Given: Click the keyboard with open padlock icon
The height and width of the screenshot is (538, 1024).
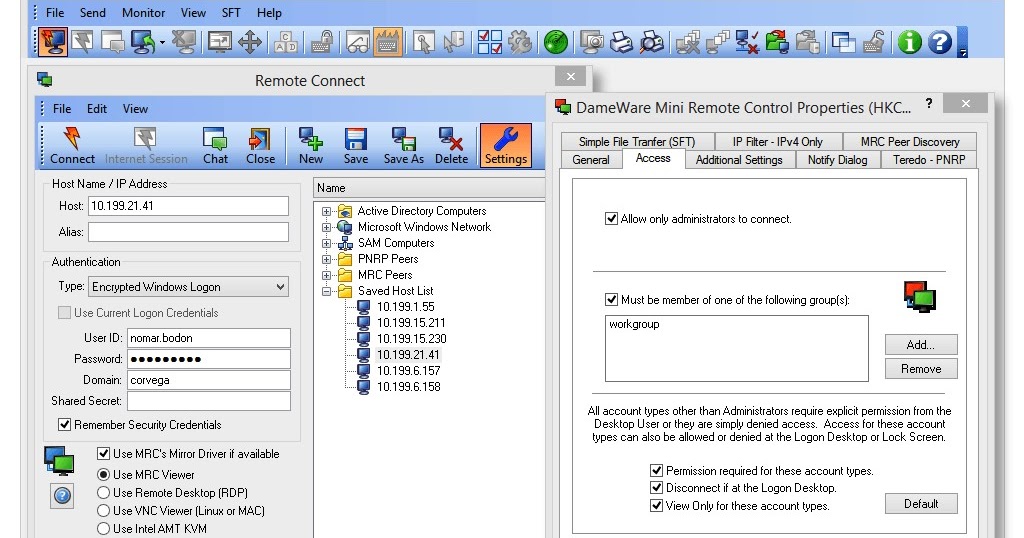Looking at the screenshot, I should [x=873, y=42].
